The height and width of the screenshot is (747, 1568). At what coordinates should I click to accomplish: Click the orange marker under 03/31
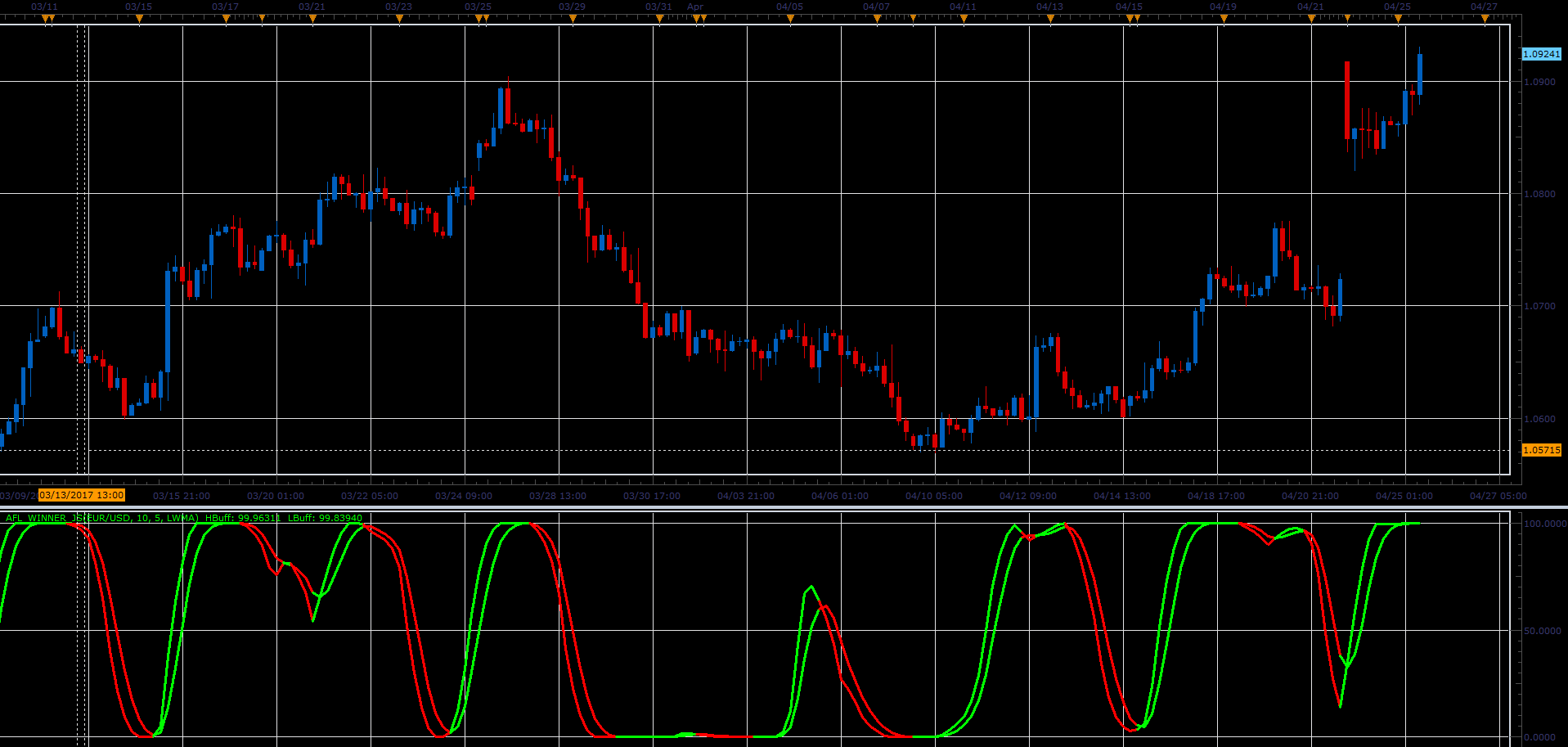click(659, 18)
